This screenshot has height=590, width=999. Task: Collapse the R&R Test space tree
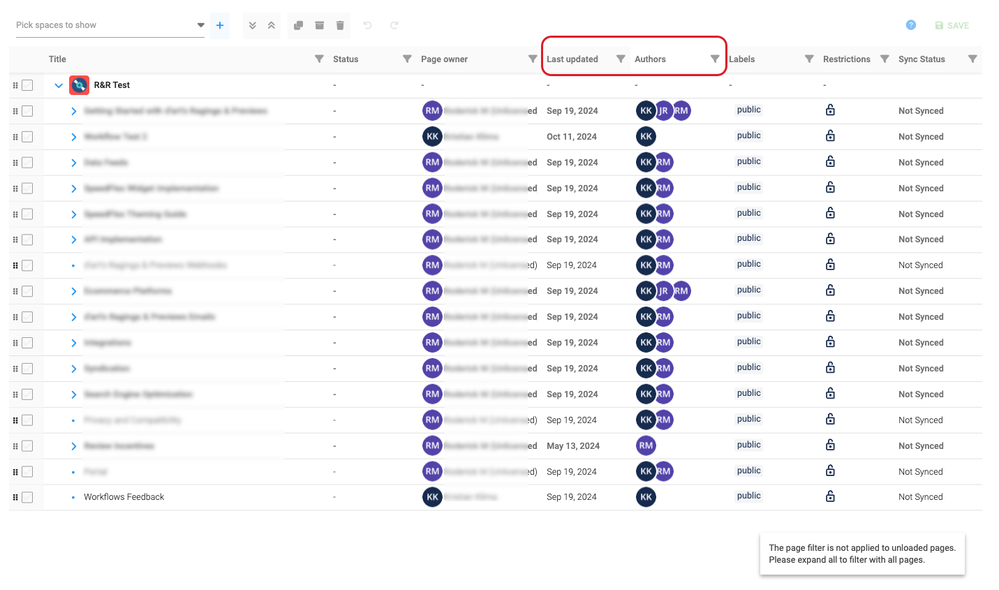point(59,85)
